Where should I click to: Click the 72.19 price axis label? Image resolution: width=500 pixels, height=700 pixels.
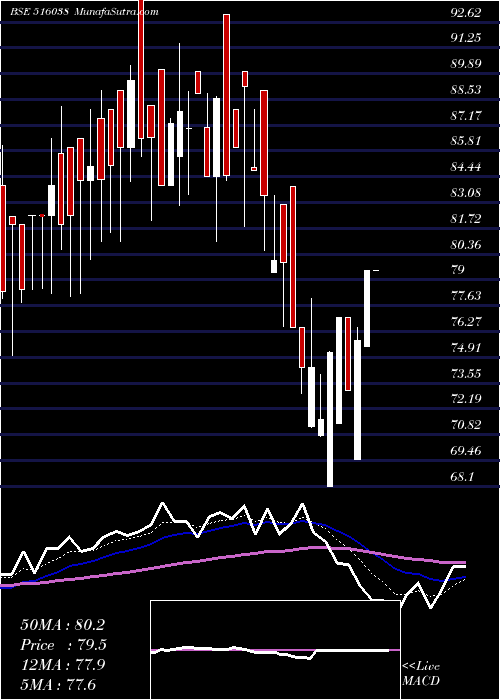click(x=466, y=399)
